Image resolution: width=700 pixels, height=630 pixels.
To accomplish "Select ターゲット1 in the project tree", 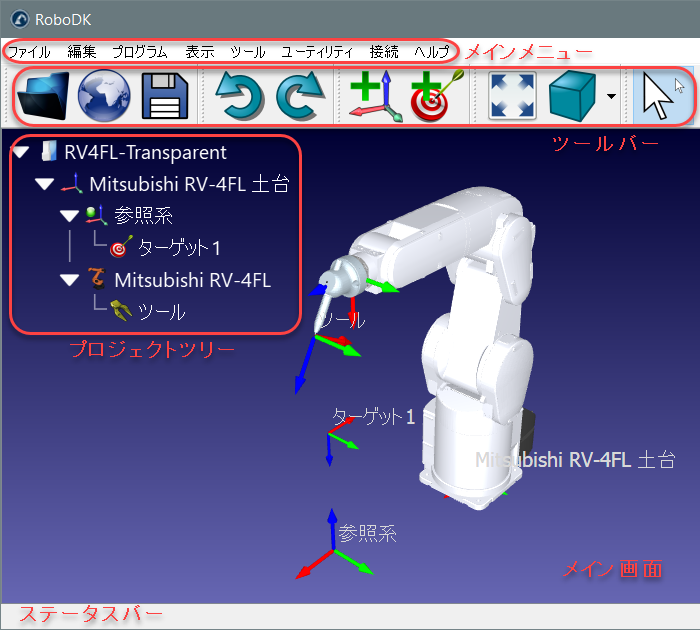I will click(x=179, y=248).
